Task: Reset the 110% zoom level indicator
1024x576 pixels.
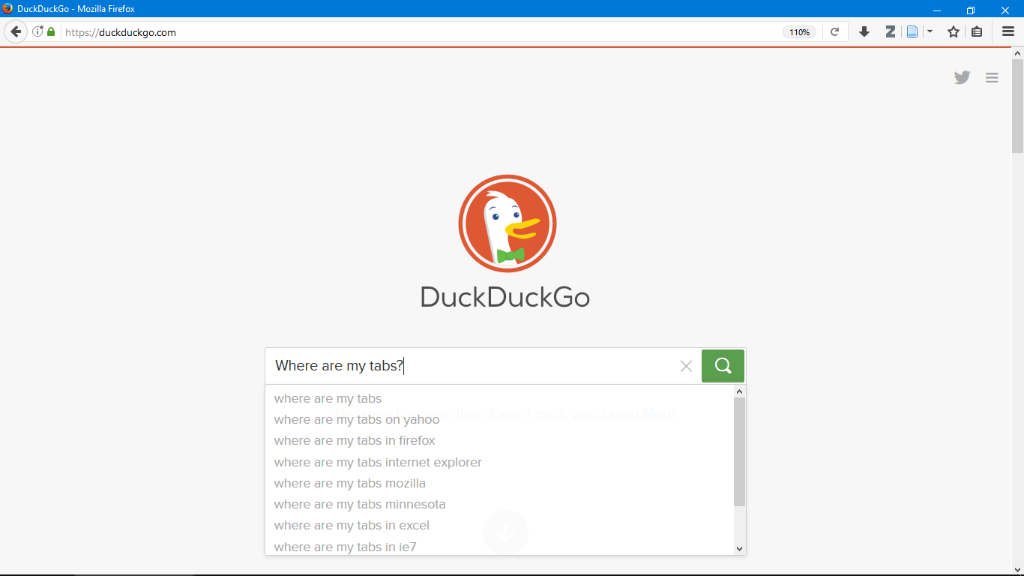Action: pyautogui.click(x=799, y=32)
